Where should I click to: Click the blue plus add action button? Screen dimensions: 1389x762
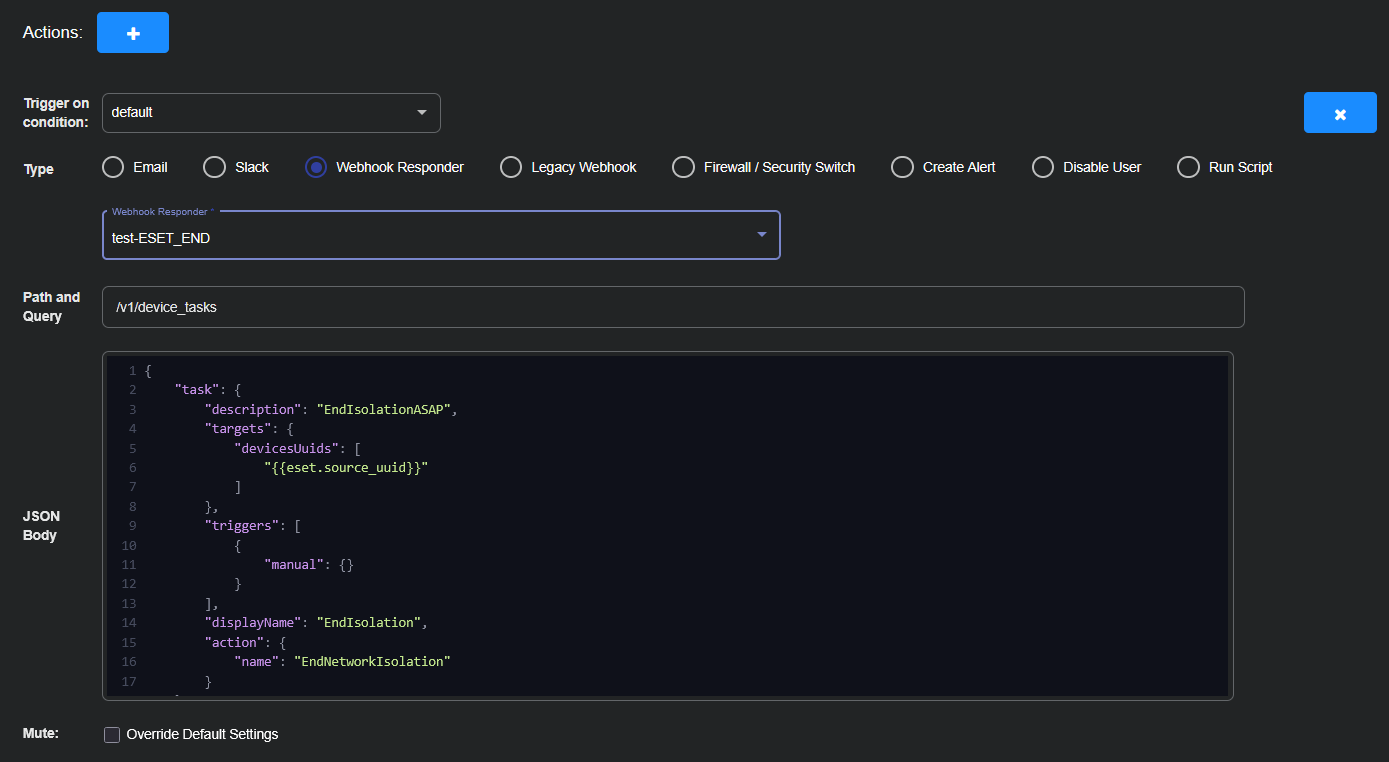click(x=133, y=33)
